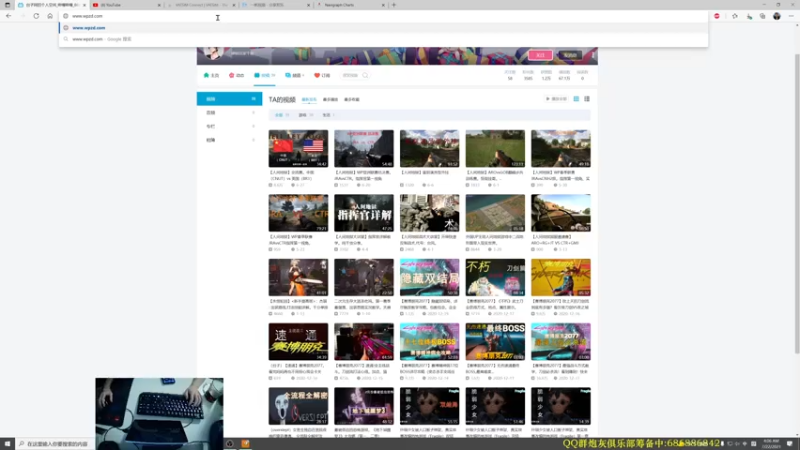
Task: Select the third category in left sidebar
Action: [230, 126]
